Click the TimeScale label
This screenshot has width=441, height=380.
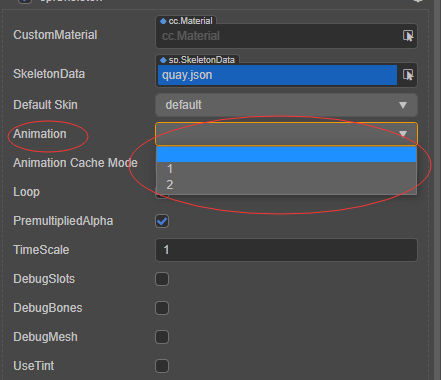[41, 250]
